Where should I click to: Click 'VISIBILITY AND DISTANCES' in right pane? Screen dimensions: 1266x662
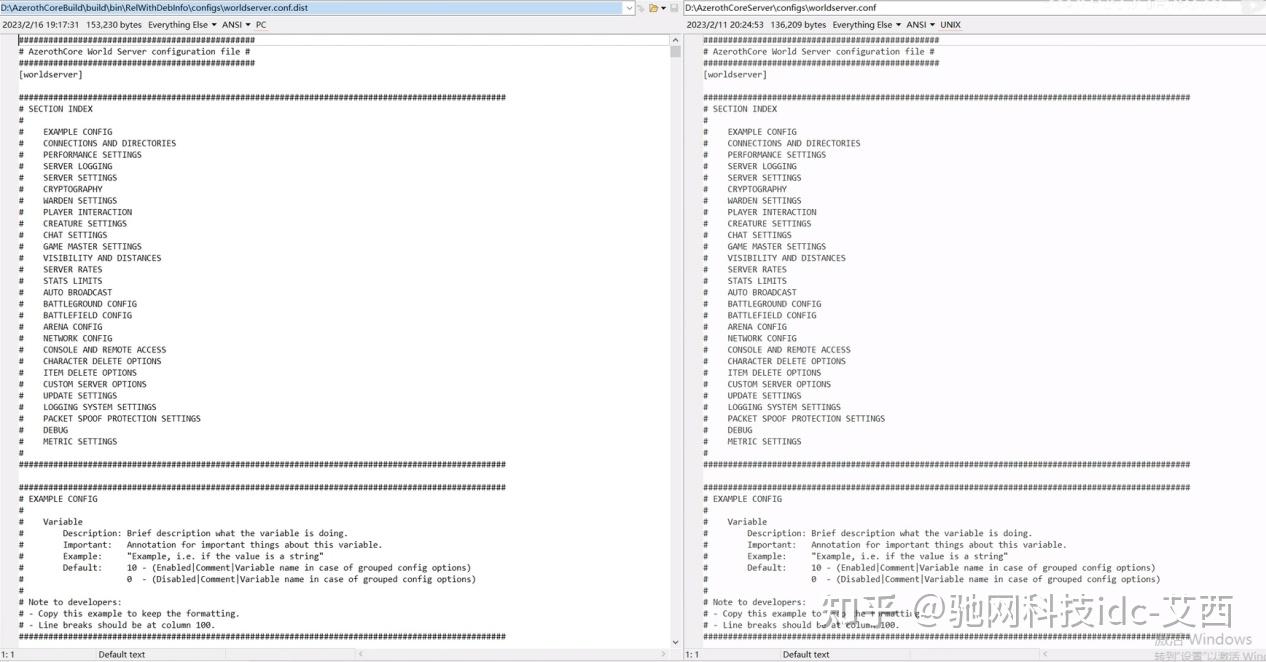pyautogui.click(x=786, y=258)
